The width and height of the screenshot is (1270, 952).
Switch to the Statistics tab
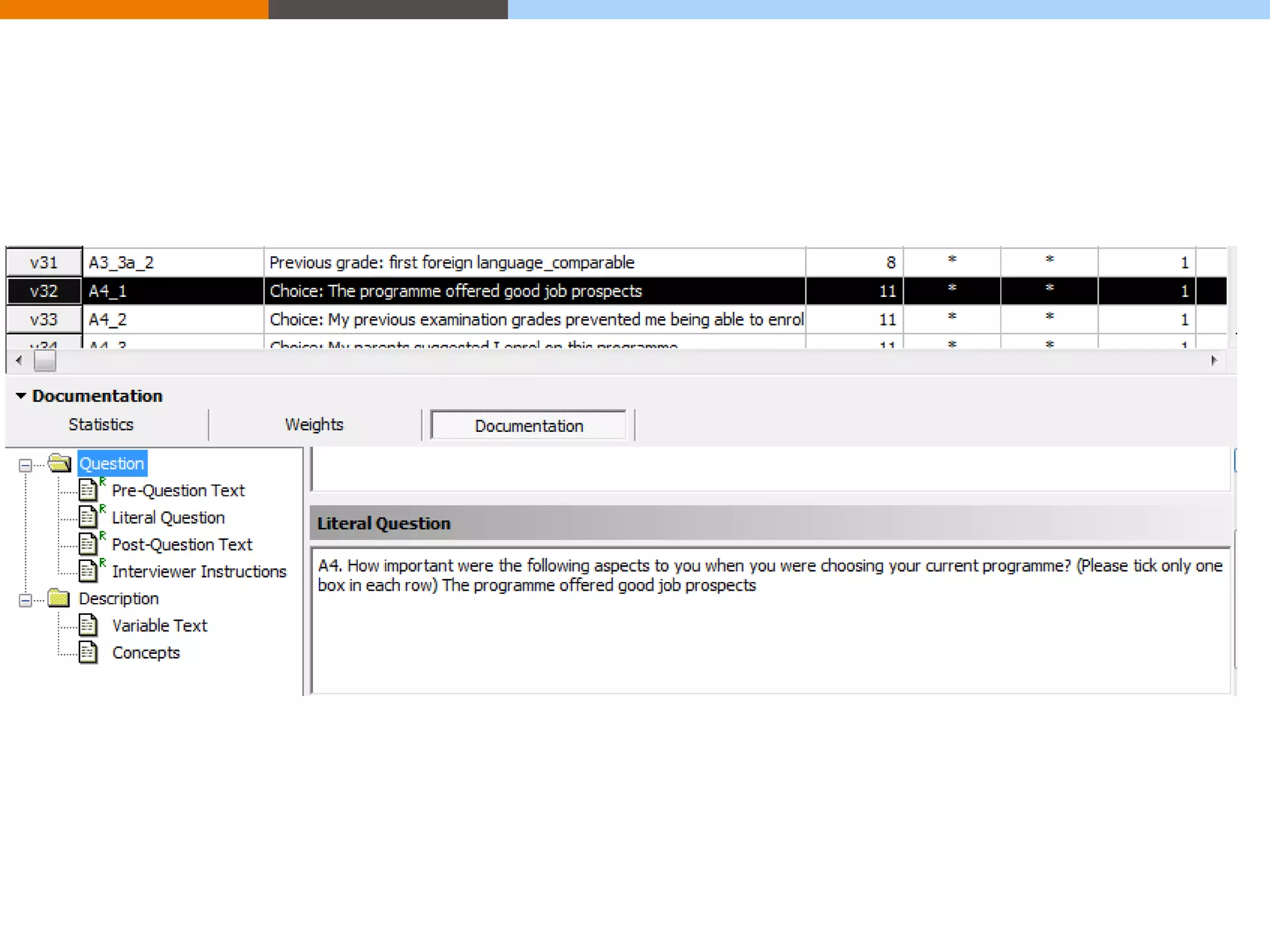pyautogui.click(x=101, y=425)
